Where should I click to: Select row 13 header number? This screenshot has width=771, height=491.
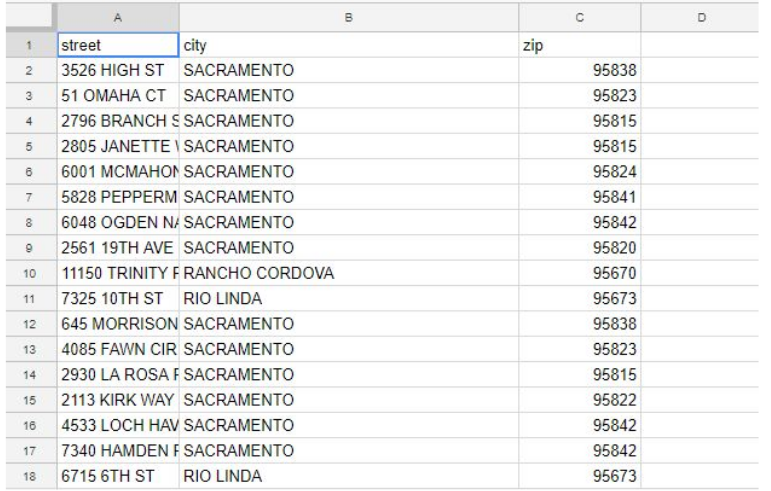tap(30, 349)
